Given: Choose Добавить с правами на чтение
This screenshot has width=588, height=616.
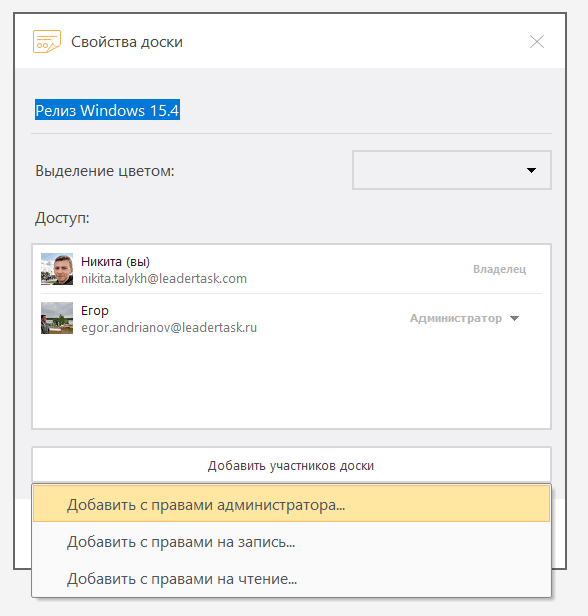Looking at the screenshot, I should pos(291,579).
